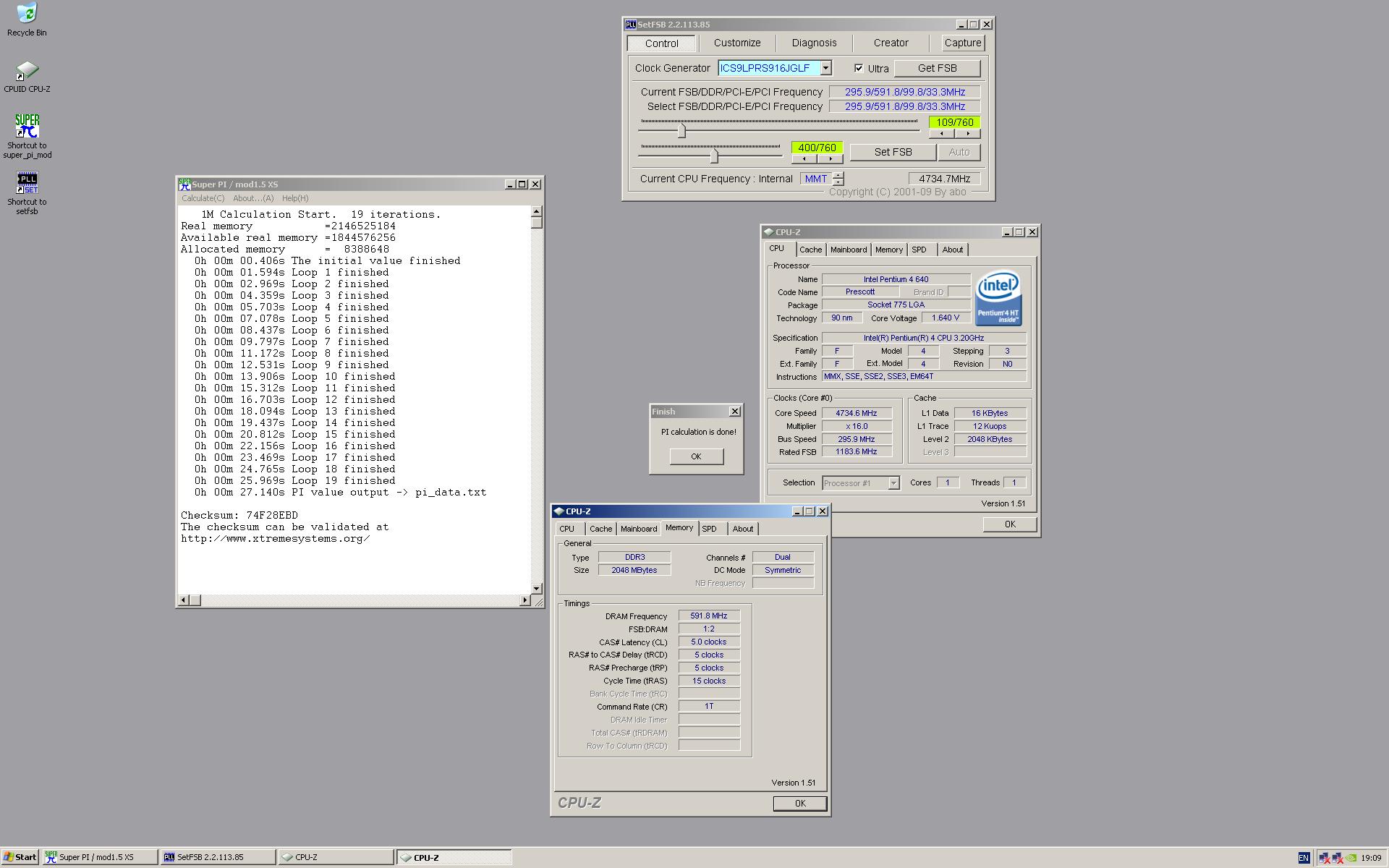
Task: Click the first network tray icon
Action: pyautogui.click(x=1325, y=858)
